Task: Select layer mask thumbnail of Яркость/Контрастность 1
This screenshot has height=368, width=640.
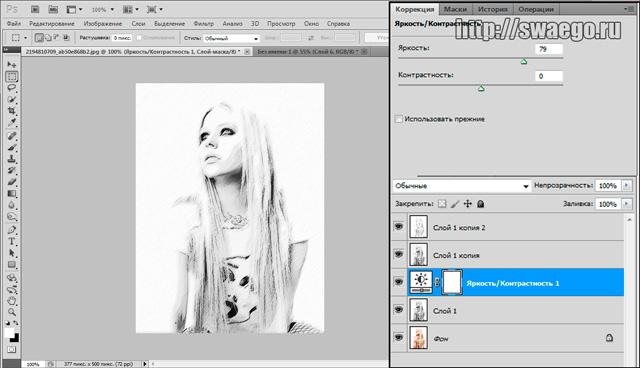Action: click(x=451, y=282)
